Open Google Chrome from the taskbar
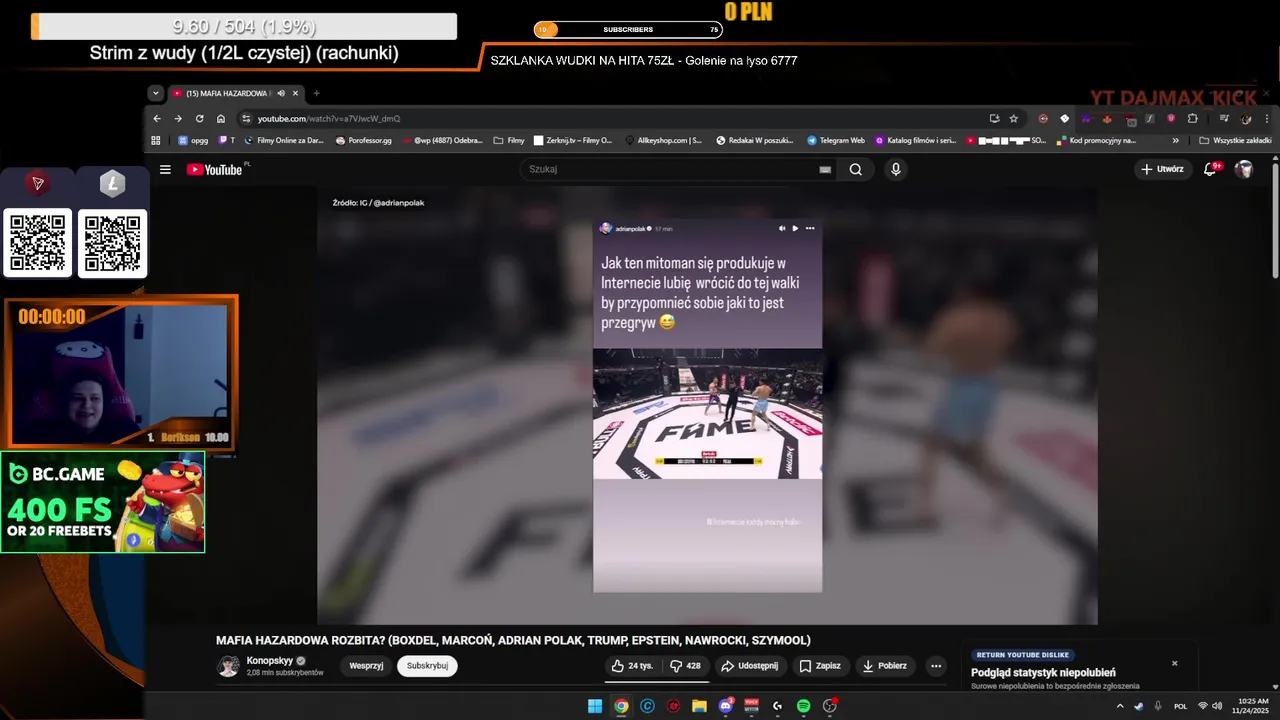This screenshot has height=720, width=1280. point(621,706)
